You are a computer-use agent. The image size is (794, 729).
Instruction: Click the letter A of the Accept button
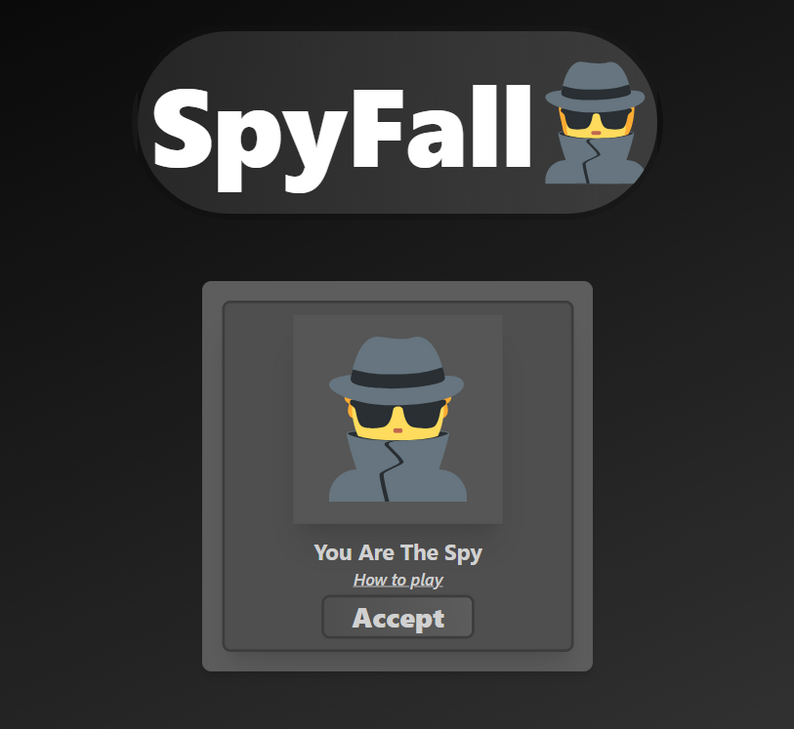pos(362,618)
